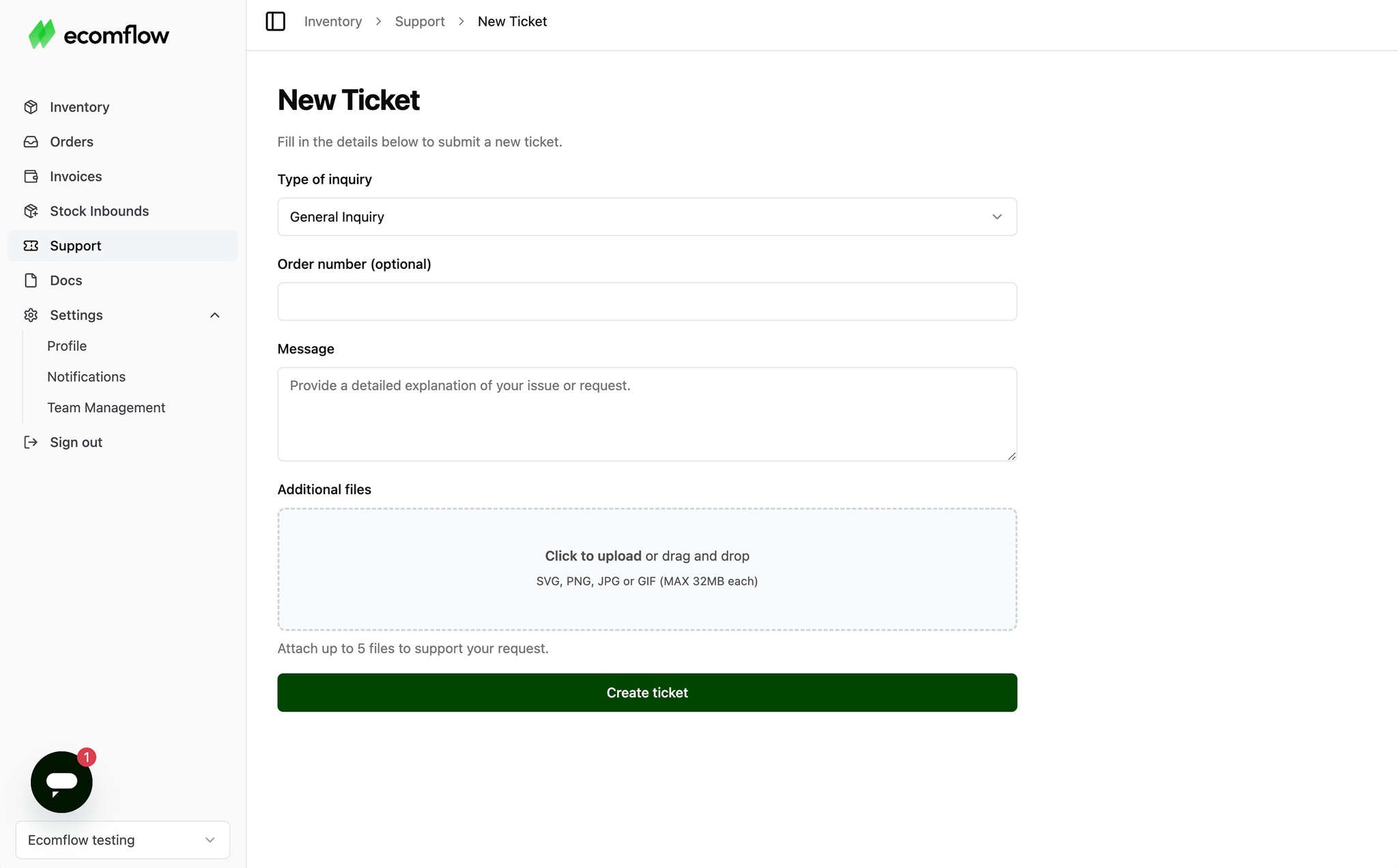Click the file upload drop zone
The image size is (1398, 868).
tap(647, 569)
